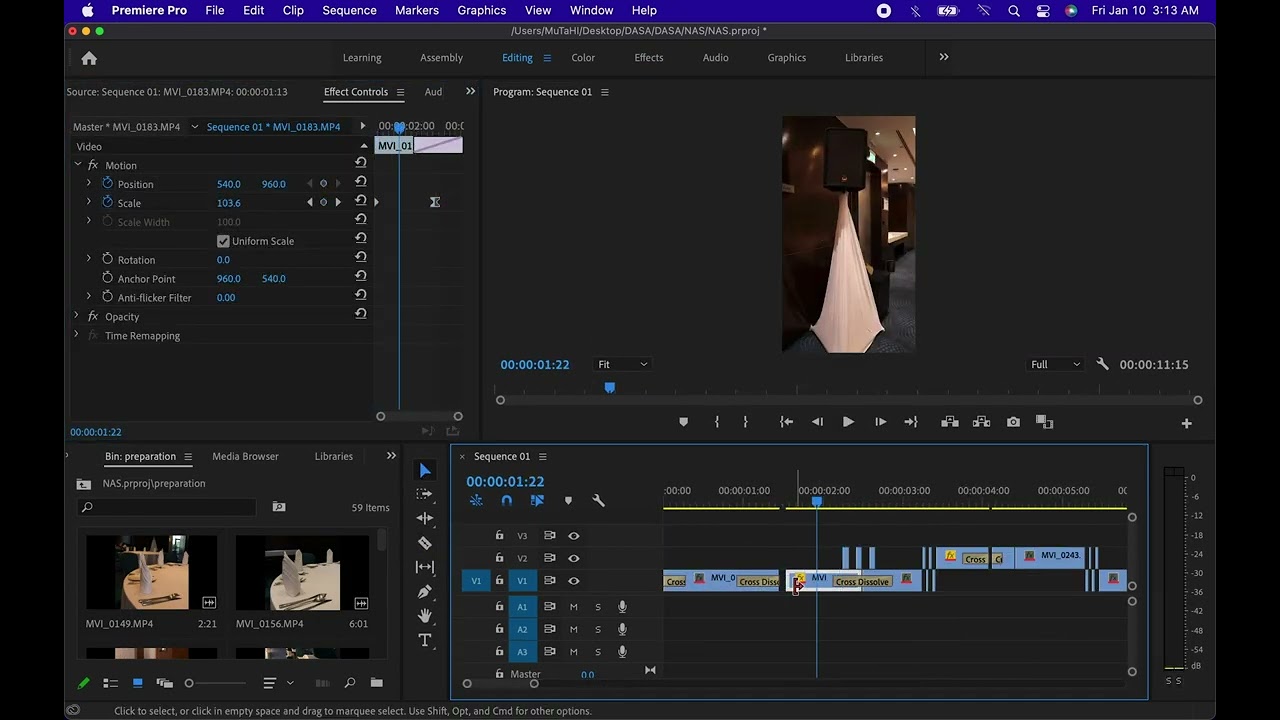
Task: Toggle Snap in timeline
Action: pos(507,501)
